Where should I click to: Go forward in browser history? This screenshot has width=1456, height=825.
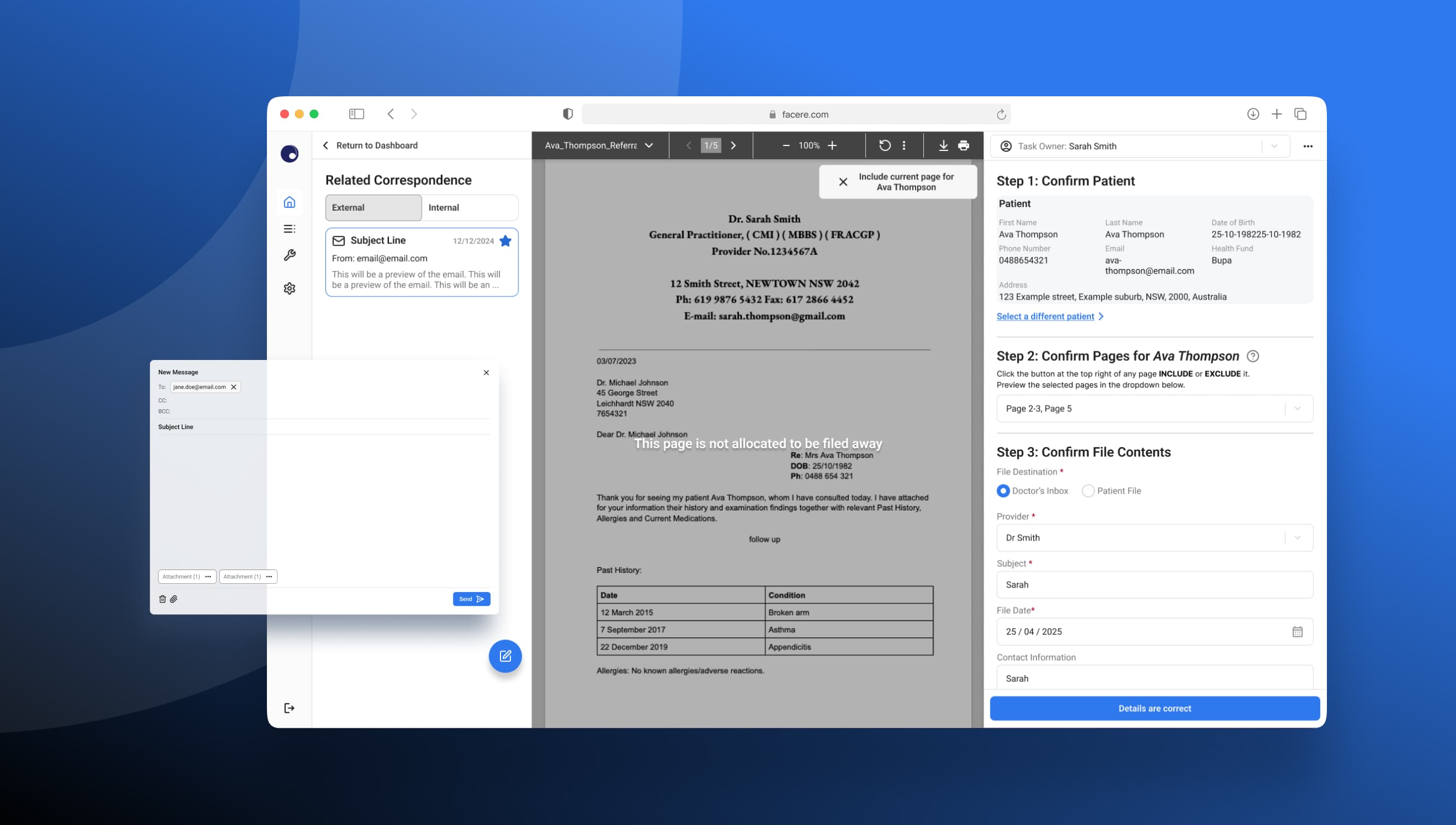pos(414,114)
